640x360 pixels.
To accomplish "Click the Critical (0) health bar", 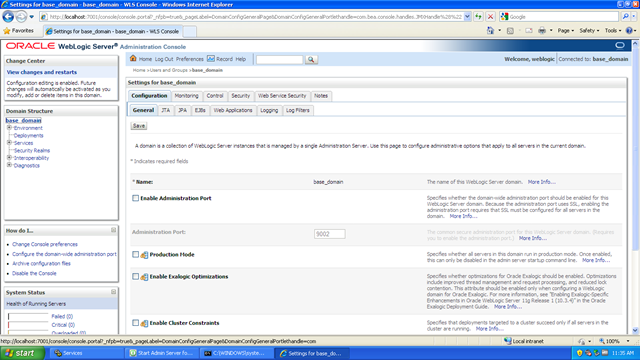I will pos(28,325).
